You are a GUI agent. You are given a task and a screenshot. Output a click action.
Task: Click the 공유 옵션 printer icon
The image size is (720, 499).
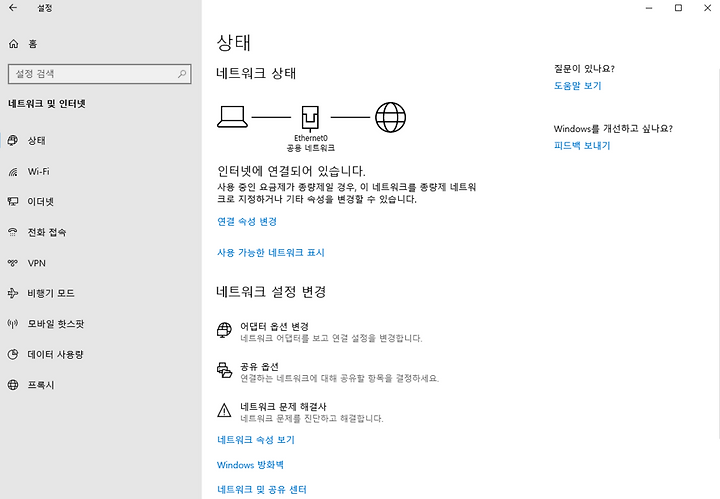[224, 370]
